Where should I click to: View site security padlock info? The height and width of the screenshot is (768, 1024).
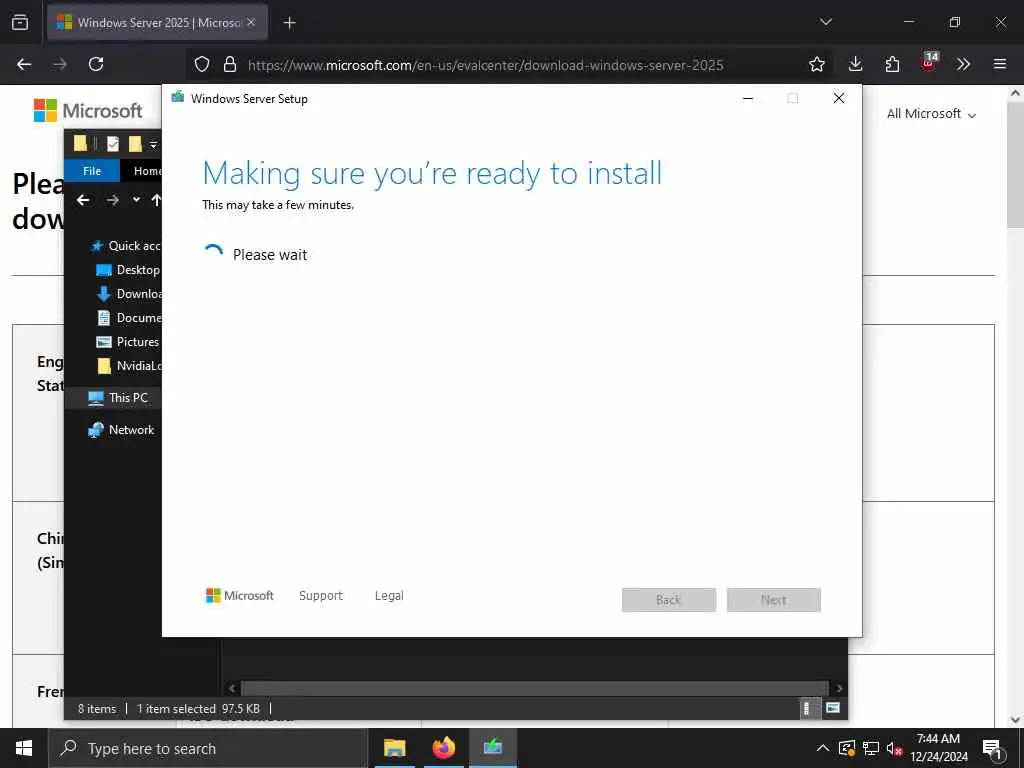pyautogui.click(x=230, y=64)
